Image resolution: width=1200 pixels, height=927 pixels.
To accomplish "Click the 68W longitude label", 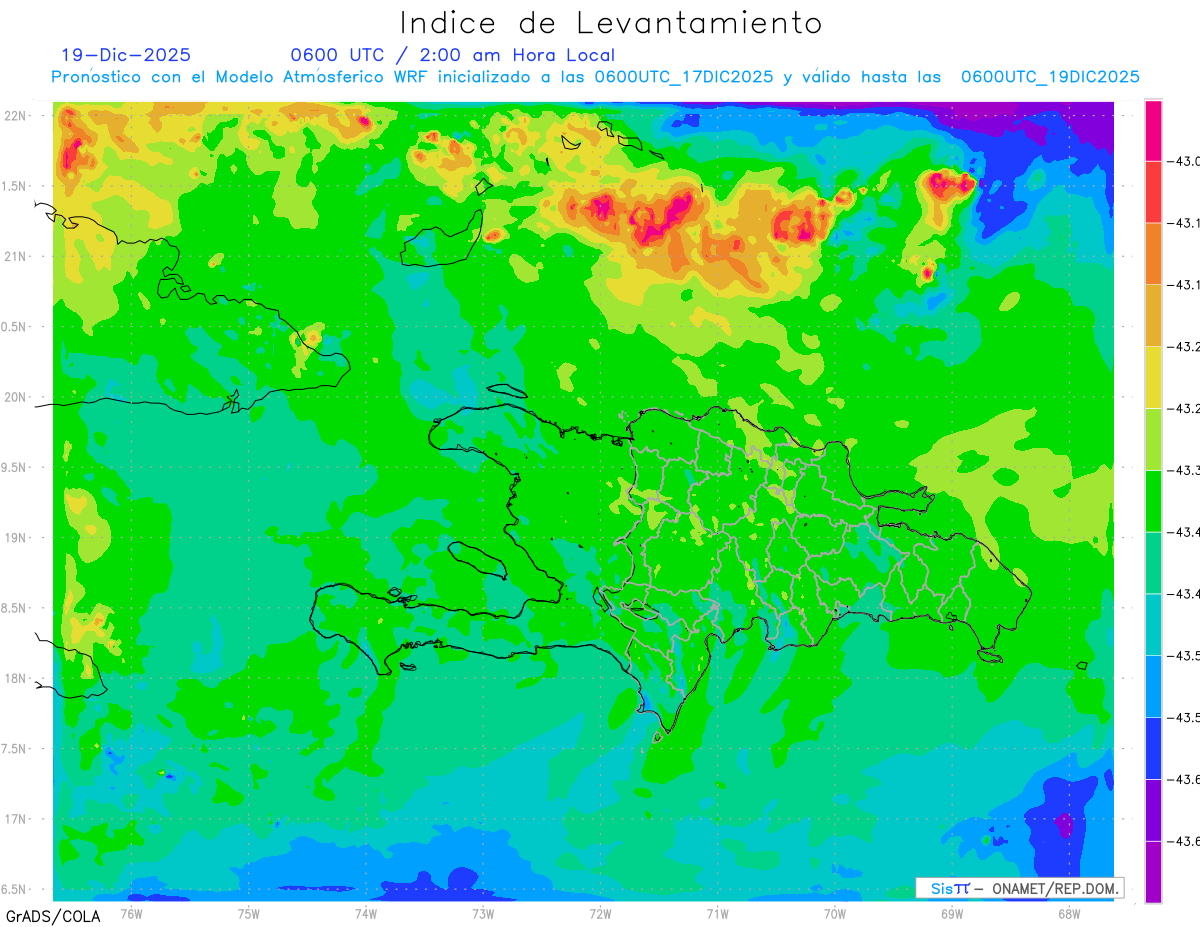I will point(1069,913).
